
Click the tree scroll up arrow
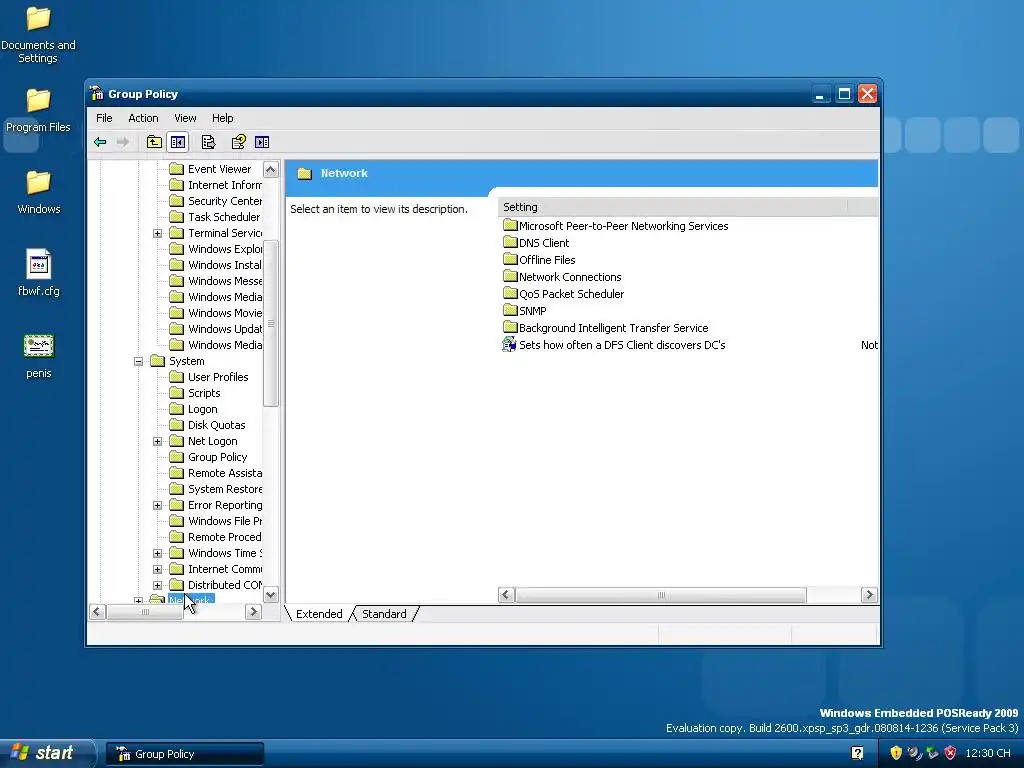coord(270,169)
